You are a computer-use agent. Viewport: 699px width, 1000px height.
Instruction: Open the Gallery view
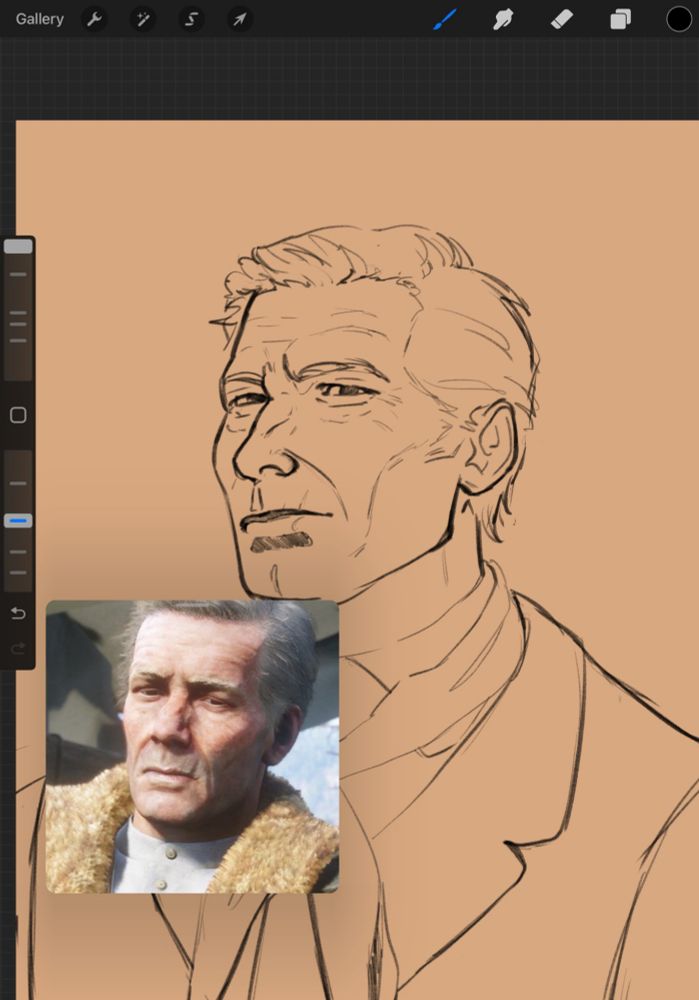pyautogui.click(x=40, y=19)
